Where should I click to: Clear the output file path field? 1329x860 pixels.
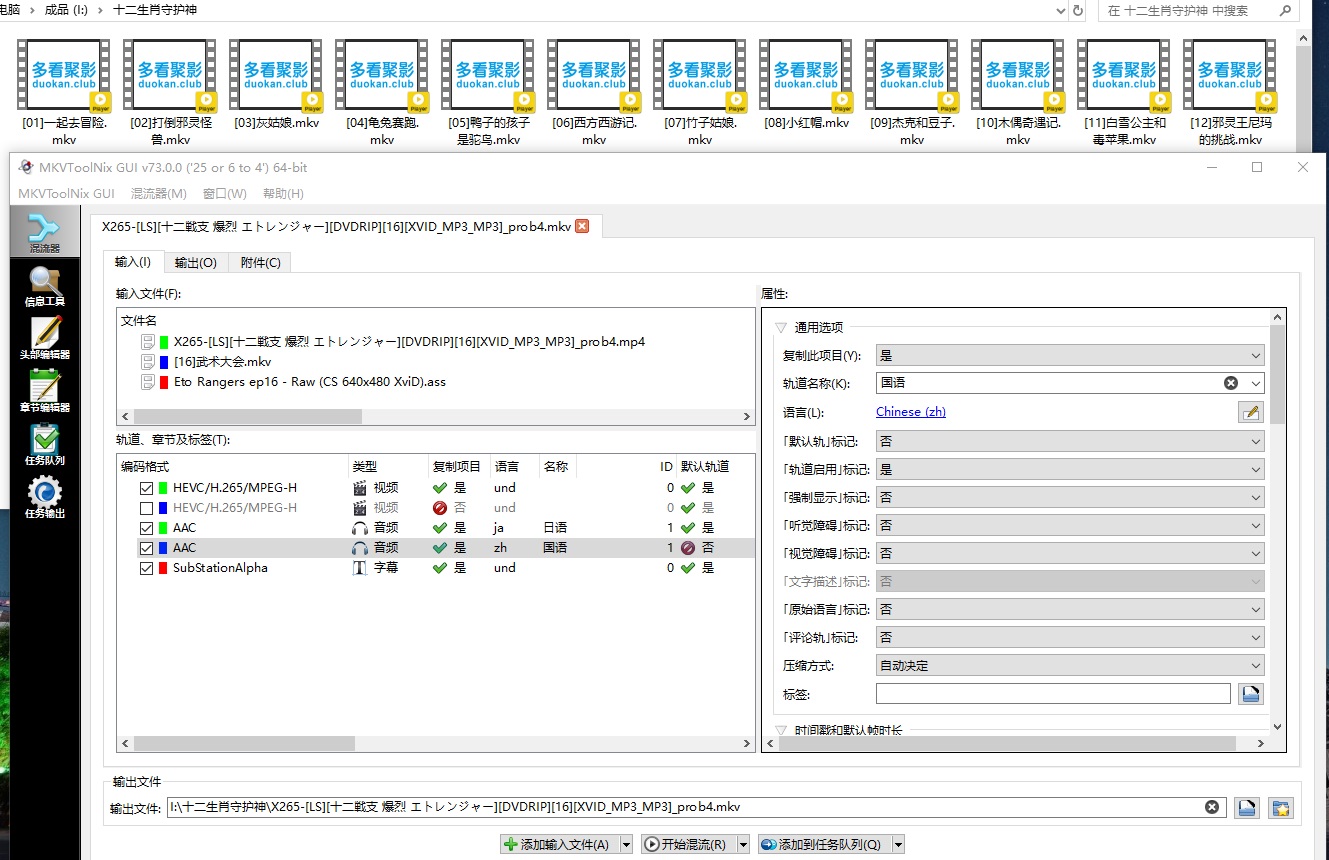click(1212, 807)
